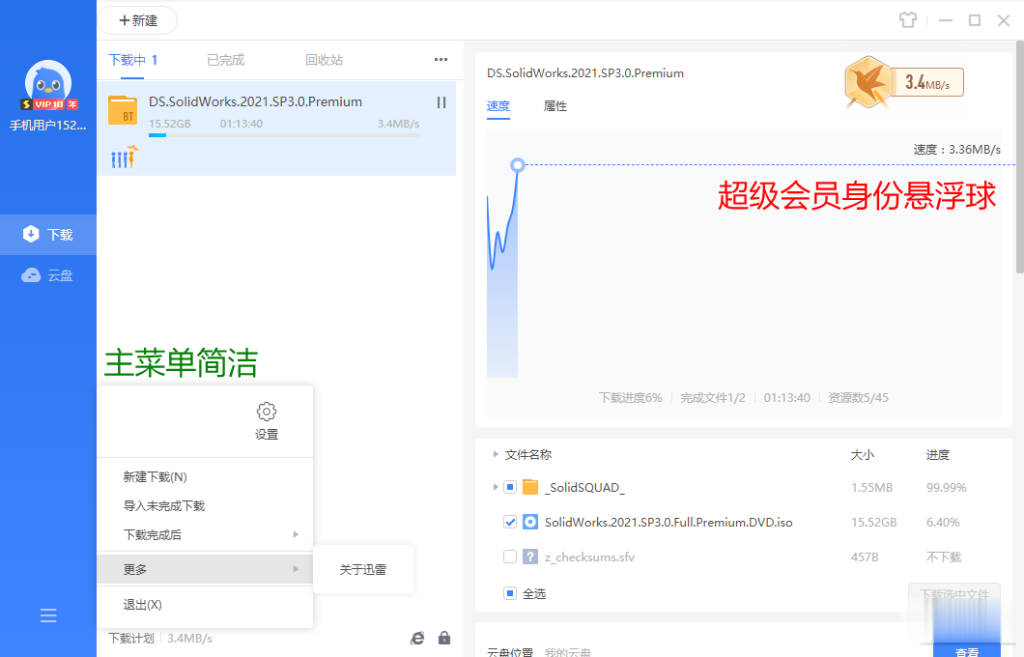Click the golden super member floating ball
Image resolution: width=1024 pixels, height=657 pixels.
pyautogui.click(x=868, y=82)
